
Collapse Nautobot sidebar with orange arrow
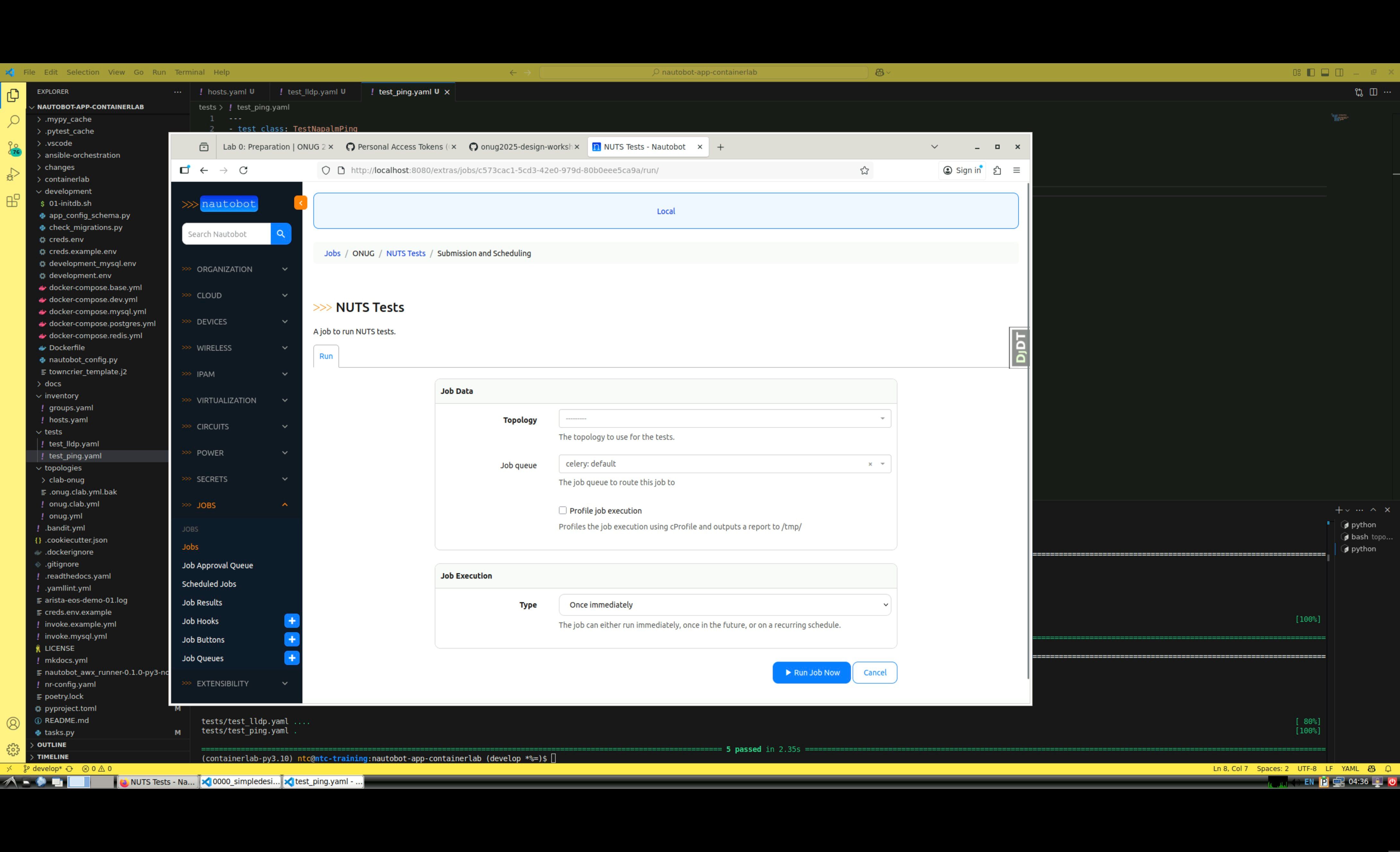[x=300, y=203]
